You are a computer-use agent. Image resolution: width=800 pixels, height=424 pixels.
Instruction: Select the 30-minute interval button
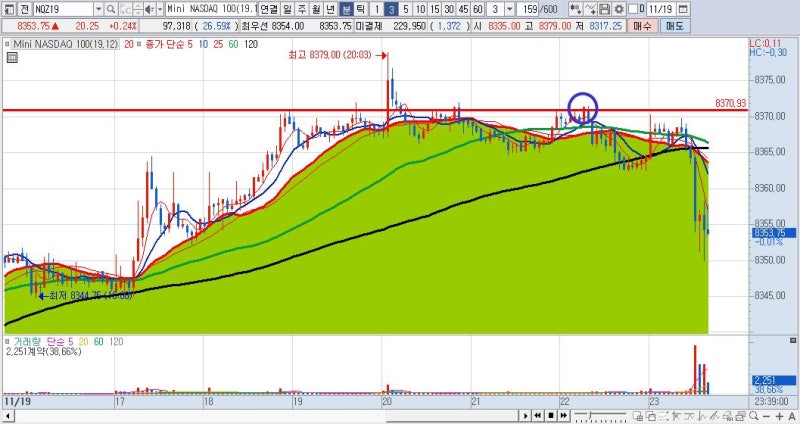[449, 9]
